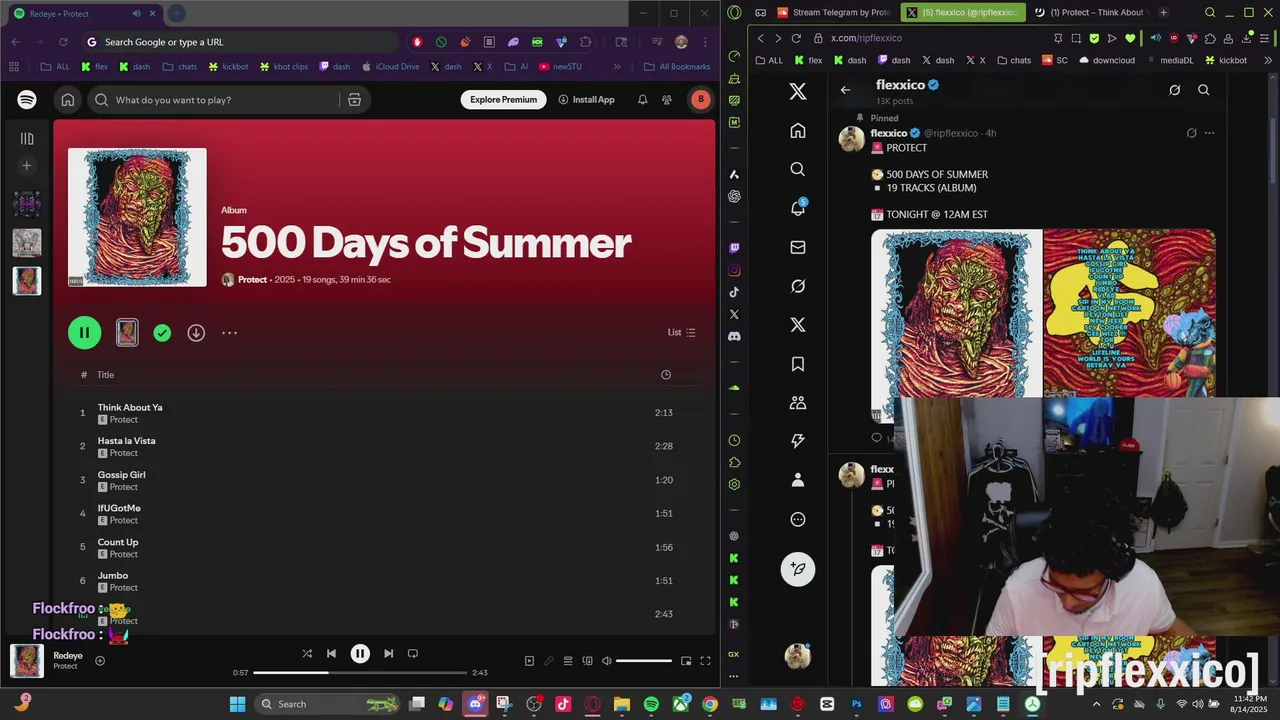Download the 500 Days of Summer album
Screen dimensions: 1280x720
click(x=196, y=333)
